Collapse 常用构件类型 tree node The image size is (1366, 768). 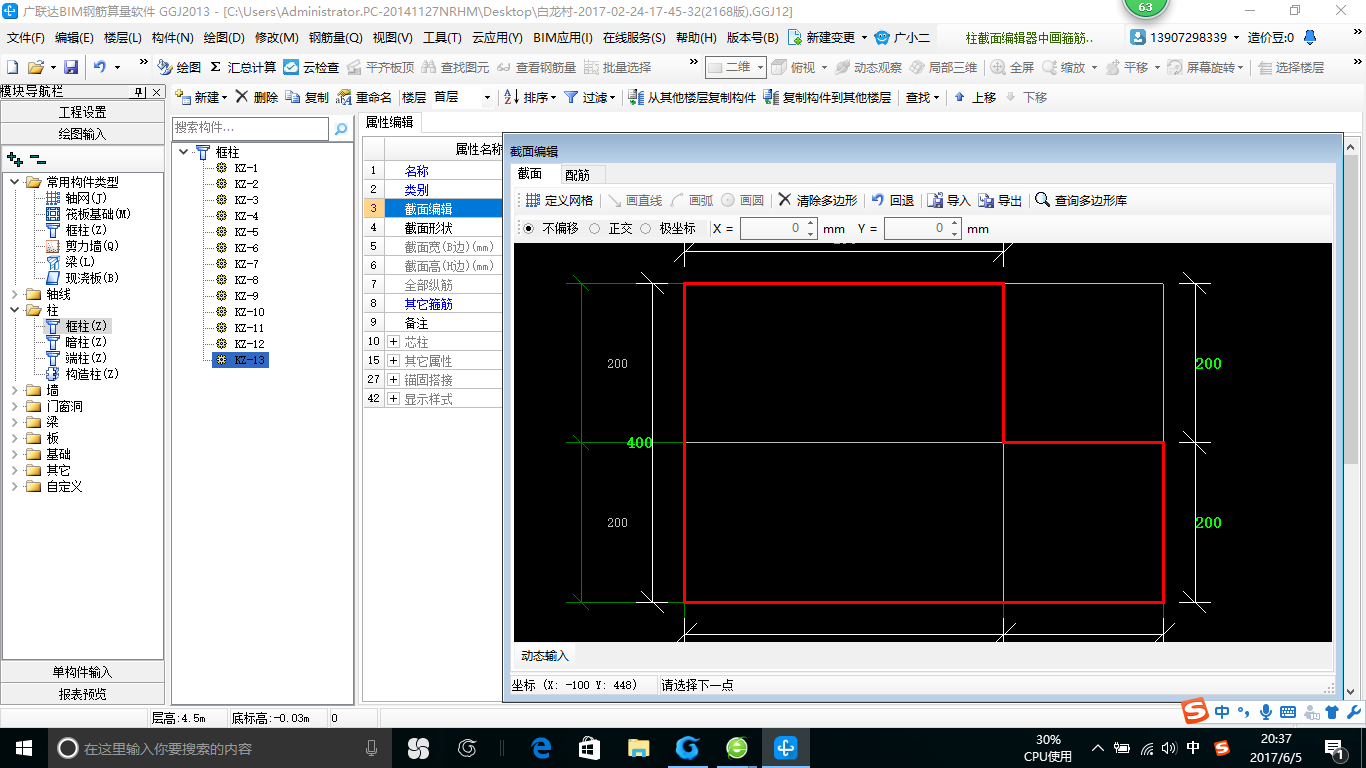coord(15,182)
